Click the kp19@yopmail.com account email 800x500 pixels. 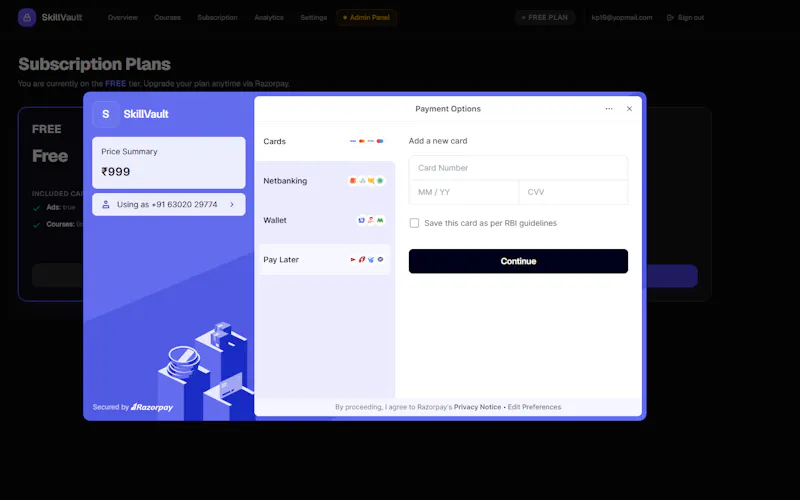(x=621, y=17)
